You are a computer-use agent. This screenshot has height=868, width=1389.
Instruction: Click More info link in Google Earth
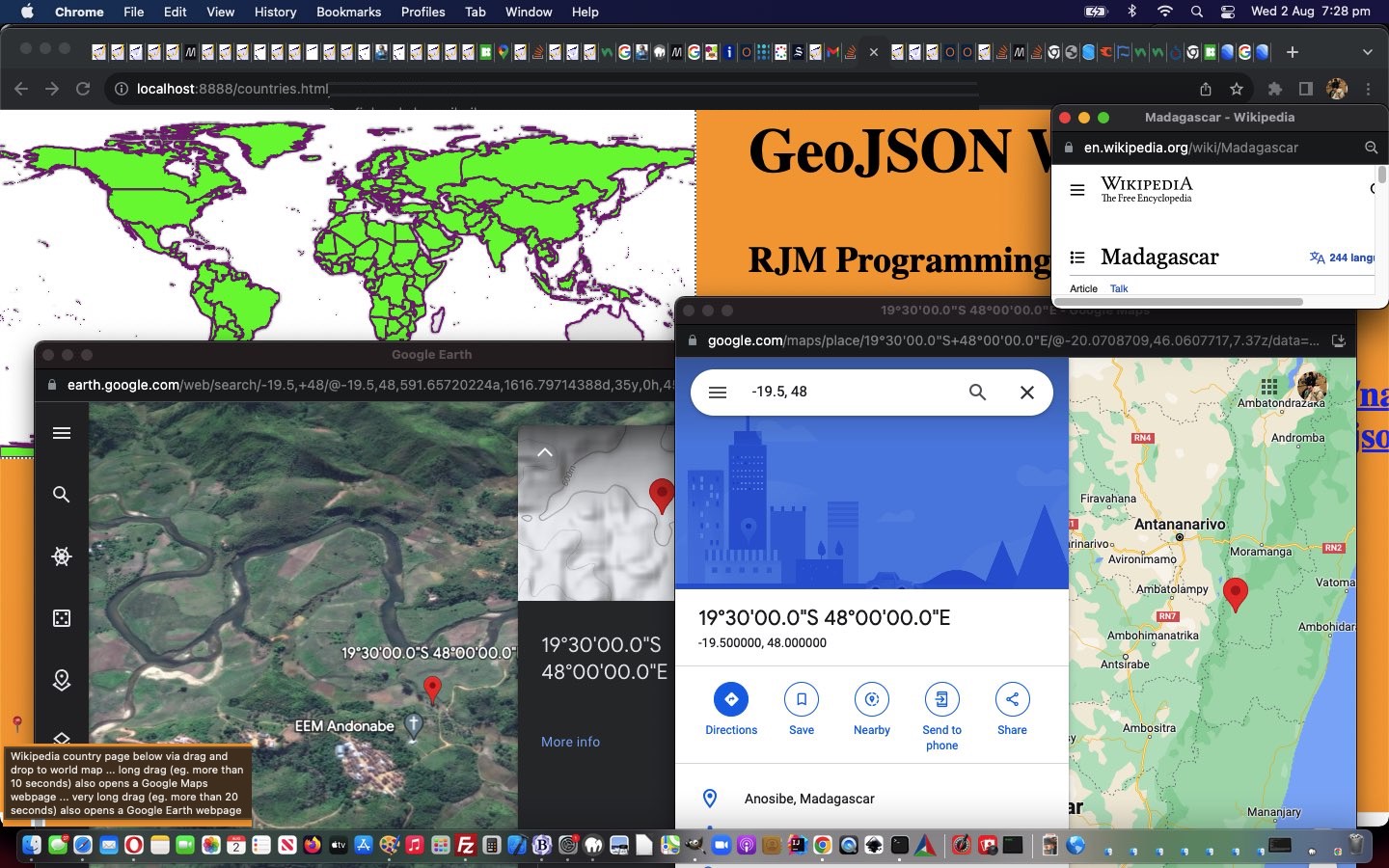pos(570,742)
